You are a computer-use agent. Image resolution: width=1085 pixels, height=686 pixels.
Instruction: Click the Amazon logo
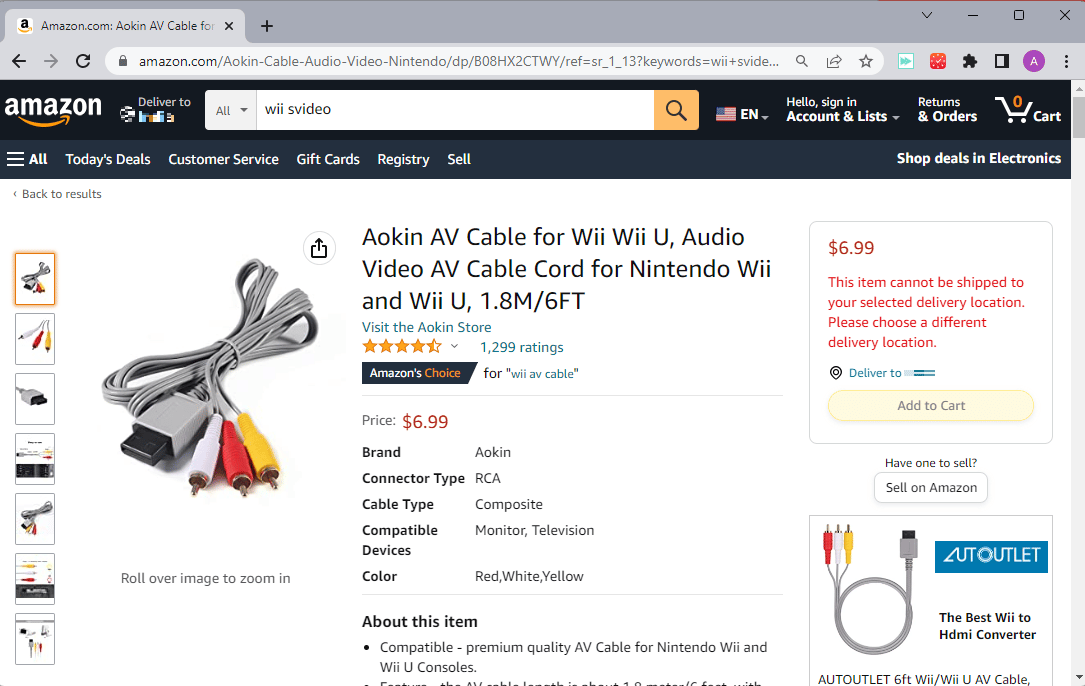coord(53,110)
